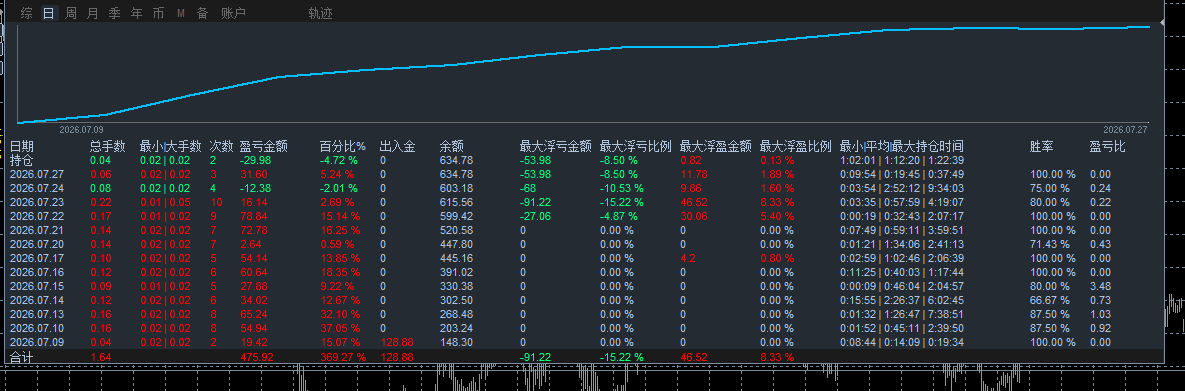This screenshot has width=1185, height=391.
Task: Click the 最大浮盈比例 column header
Action: (796, 146)
